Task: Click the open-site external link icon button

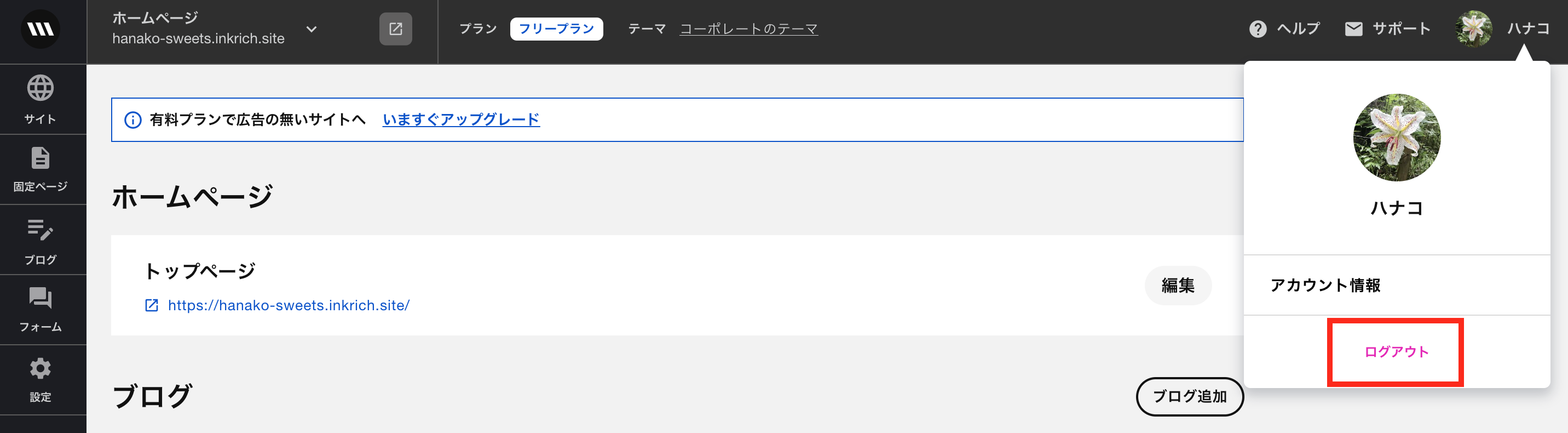Action: pos(396,29)
